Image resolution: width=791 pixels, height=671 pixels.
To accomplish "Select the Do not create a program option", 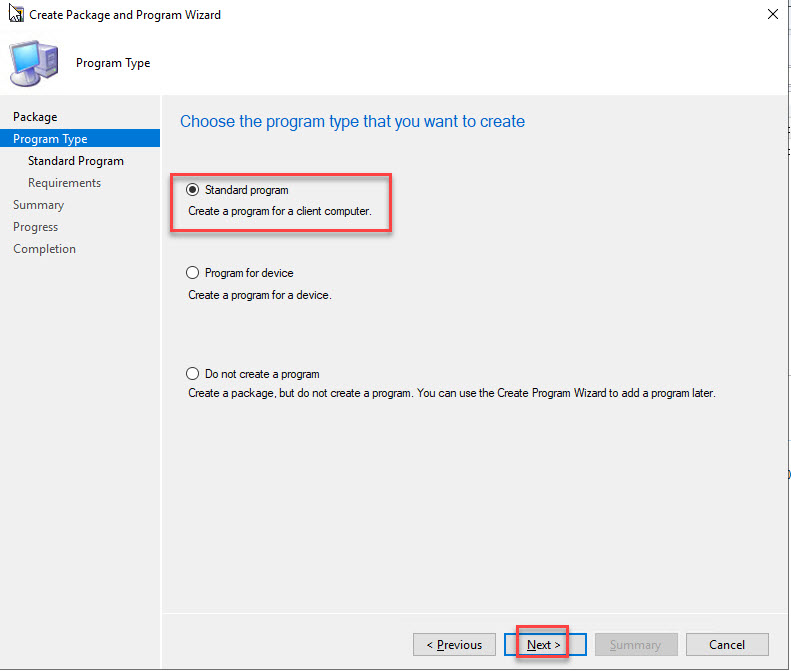I will click(x=193, y=374).
